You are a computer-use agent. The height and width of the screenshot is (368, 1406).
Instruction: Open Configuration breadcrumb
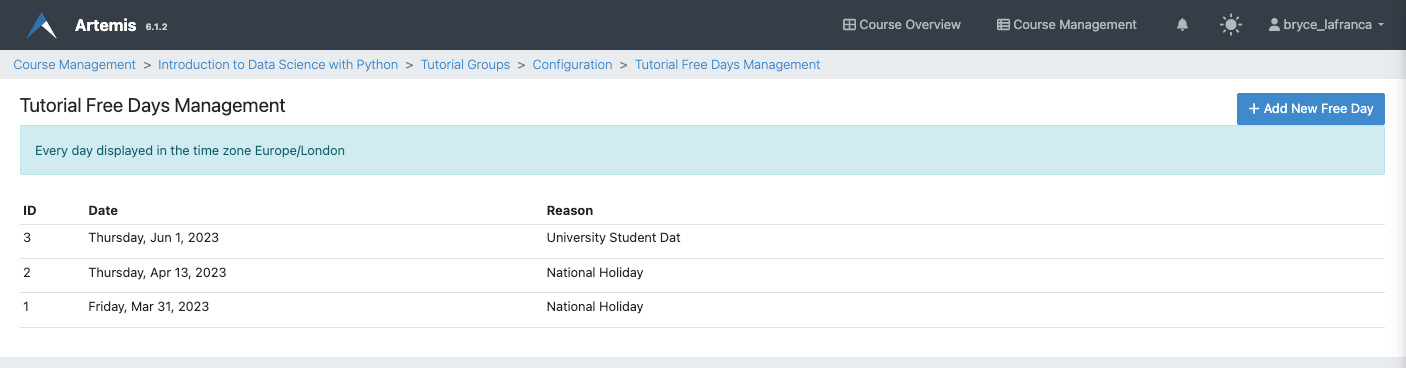pyautogui.click(x=572, y=65)
